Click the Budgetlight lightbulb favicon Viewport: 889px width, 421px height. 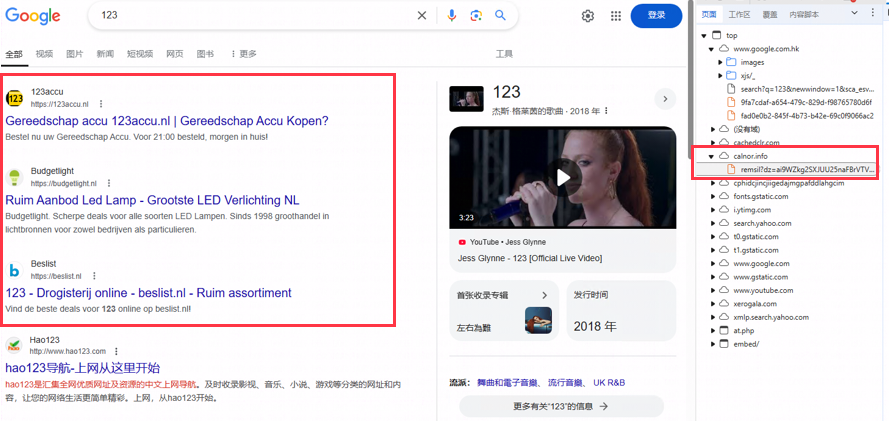pos(14,177)
